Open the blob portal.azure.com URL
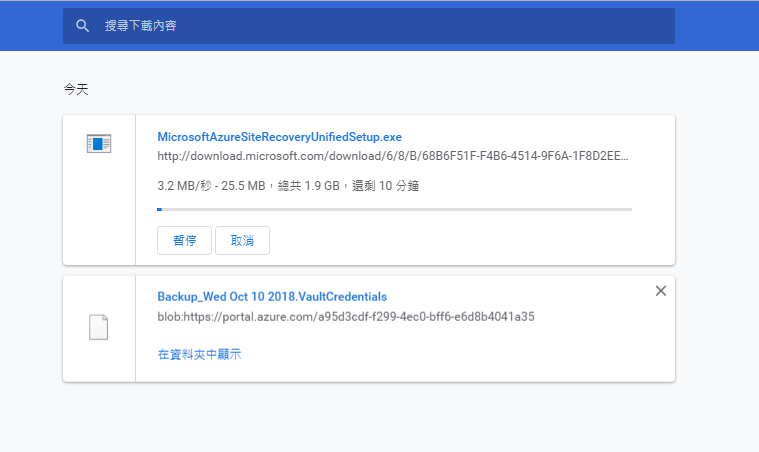The image size is (759, 452). [x=346, y=317]
